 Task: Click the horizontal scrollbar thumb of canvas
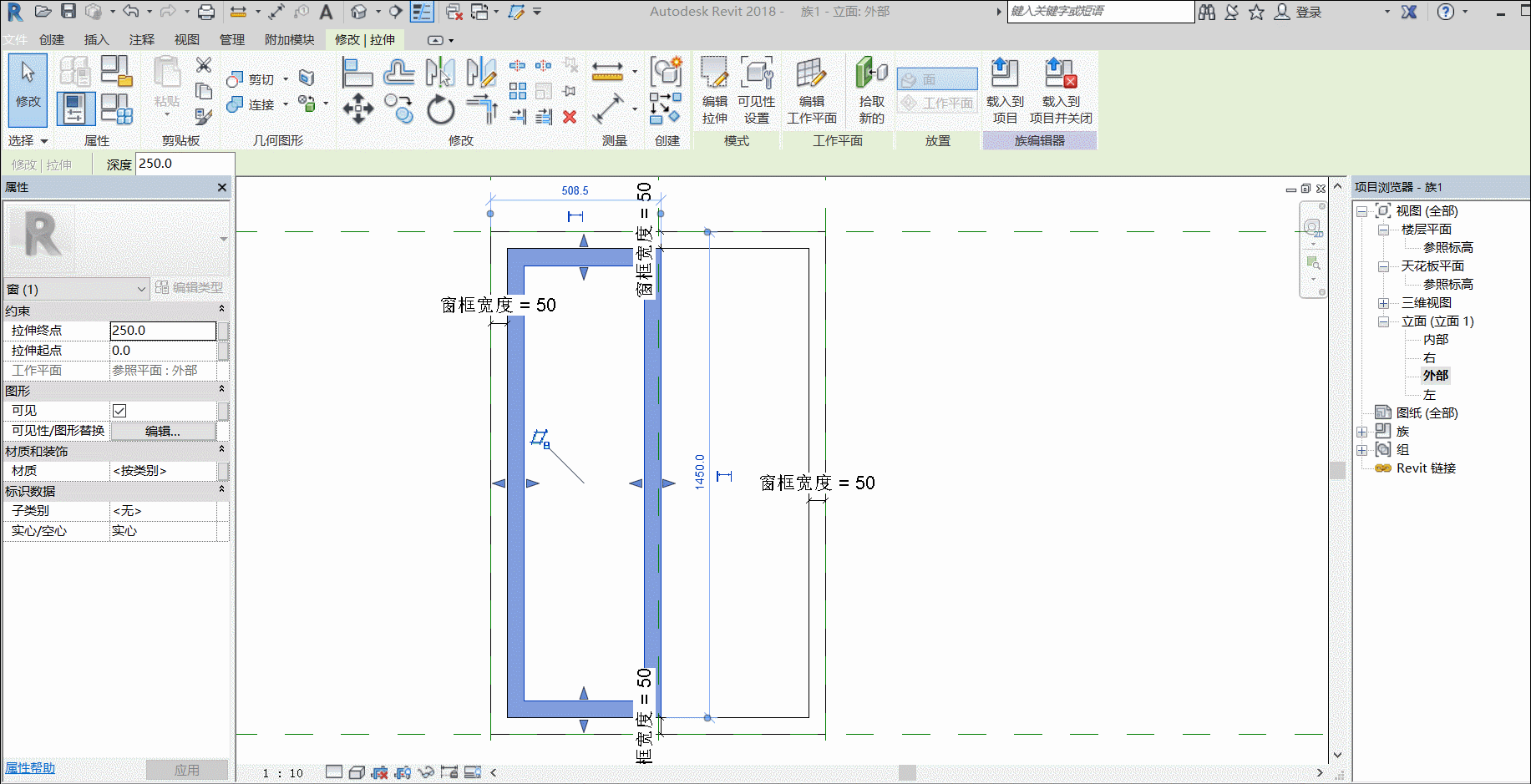pyautogui.click(x=907, y=772)
